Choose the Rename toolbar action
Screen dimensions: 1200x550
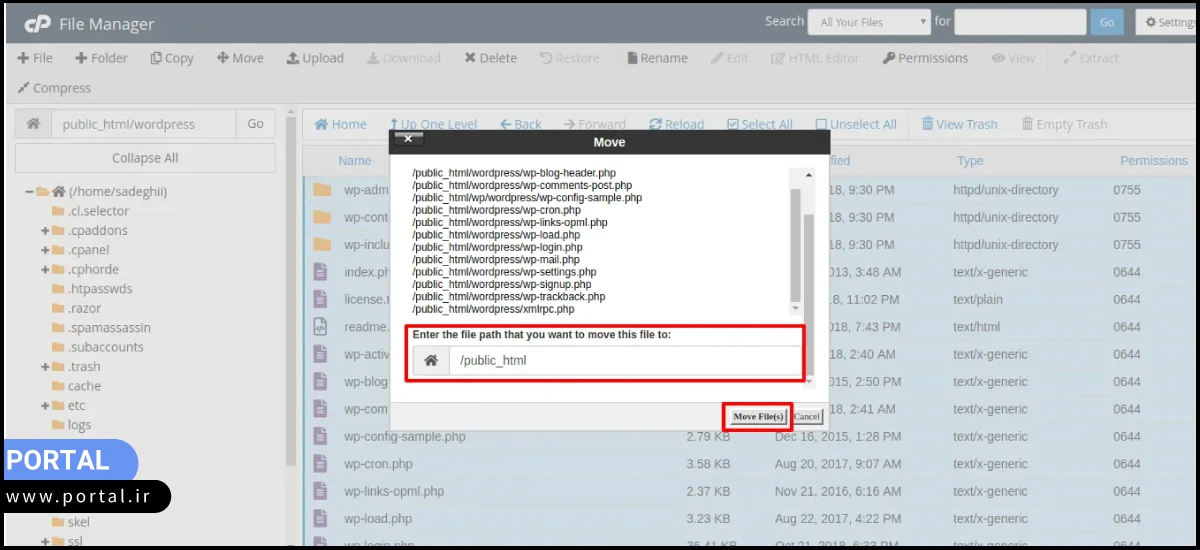pyautogui.click(x=657, y=58)
